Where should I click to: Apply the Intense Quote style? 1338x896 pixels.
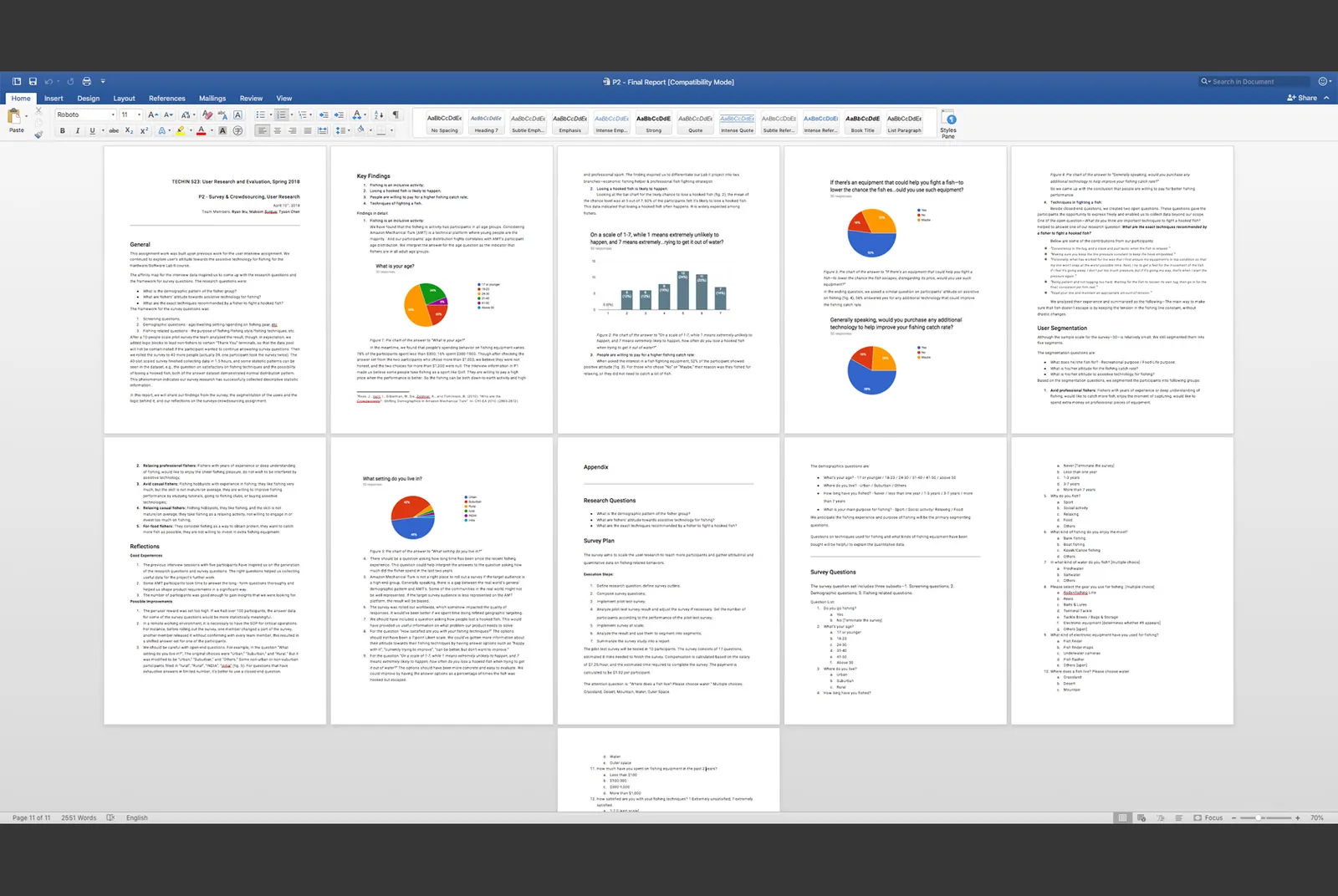click(x=737, y=123)
